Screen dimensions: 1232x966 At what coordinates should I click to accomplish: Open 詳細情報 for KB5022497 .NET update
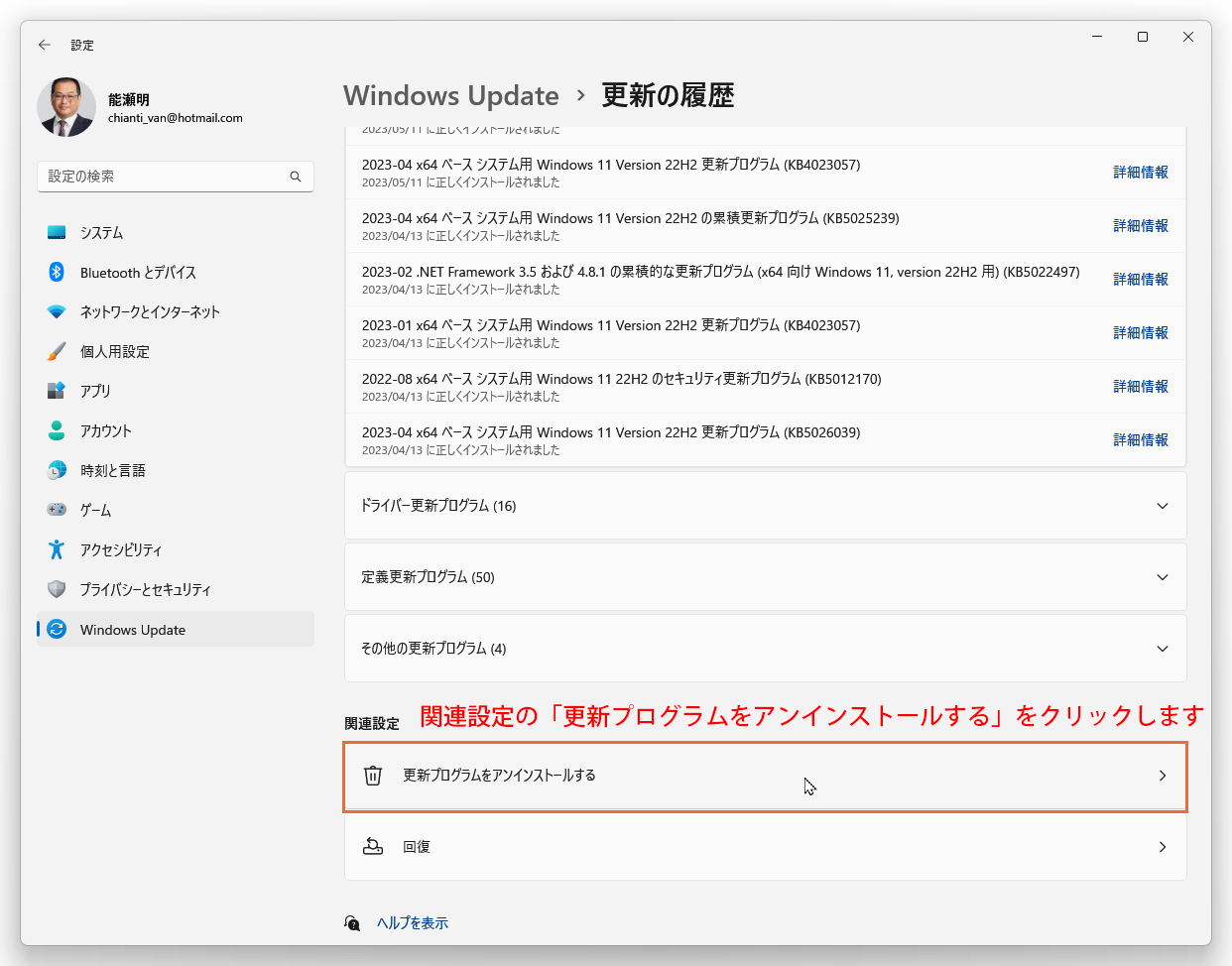pyautogui.click(x=1141, y=280)
